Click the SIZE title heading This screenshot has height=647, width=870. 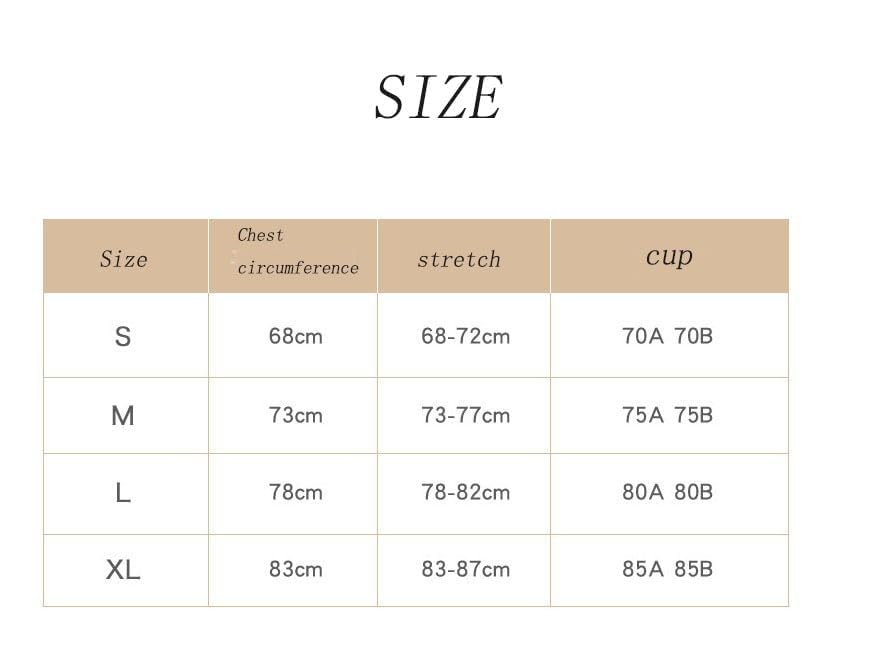438,98
